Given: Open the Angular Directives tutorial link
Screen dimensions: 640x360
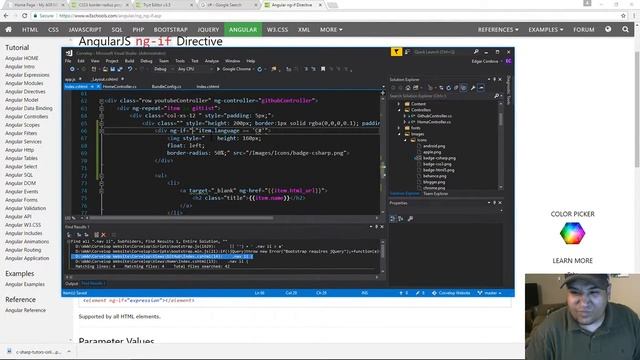Looking at the screenshot, I should (25, 91).
